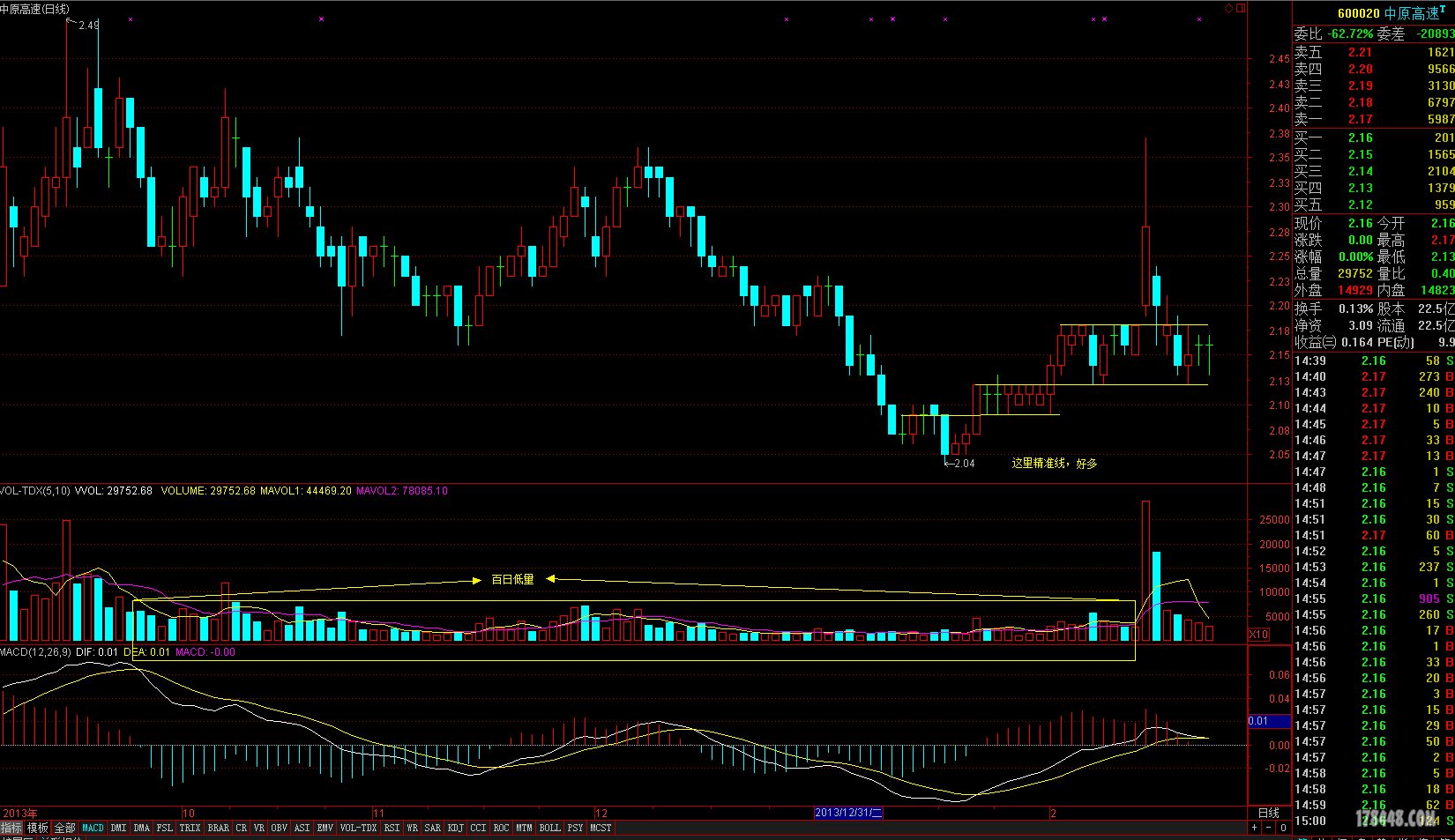
Task: Click the 中原高速 stock name in quote panel
Action: coord(1411,13)
